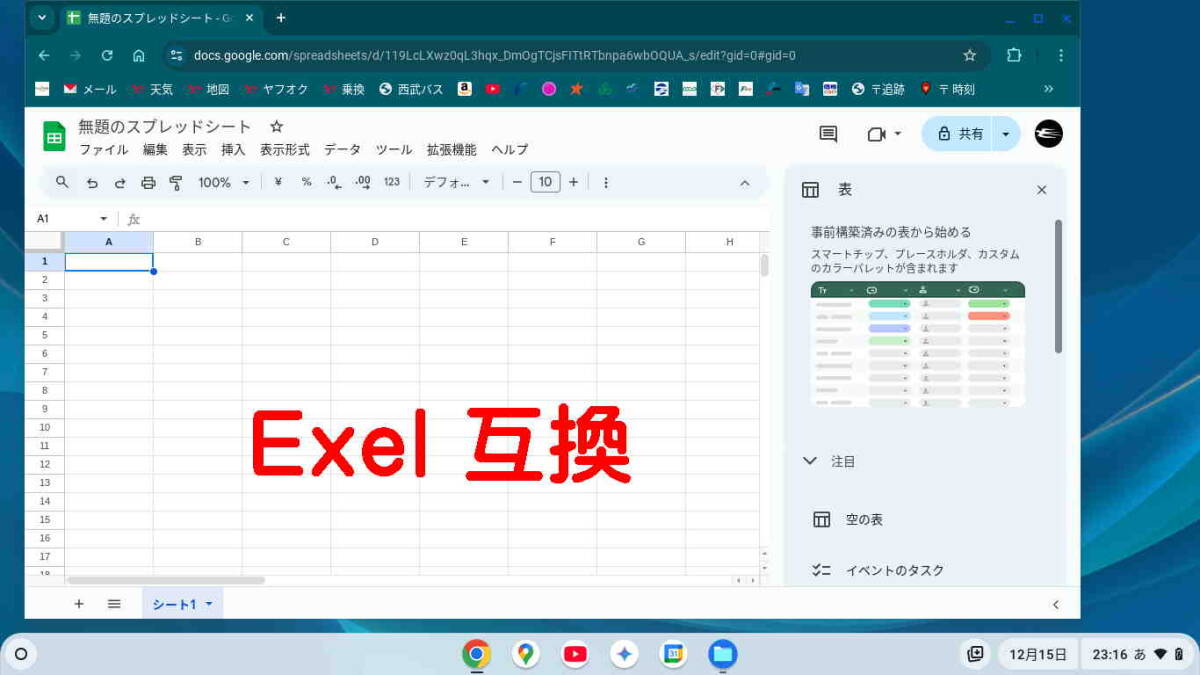Undo the last action
The image size is (1200, 675).
coord(92,182)
